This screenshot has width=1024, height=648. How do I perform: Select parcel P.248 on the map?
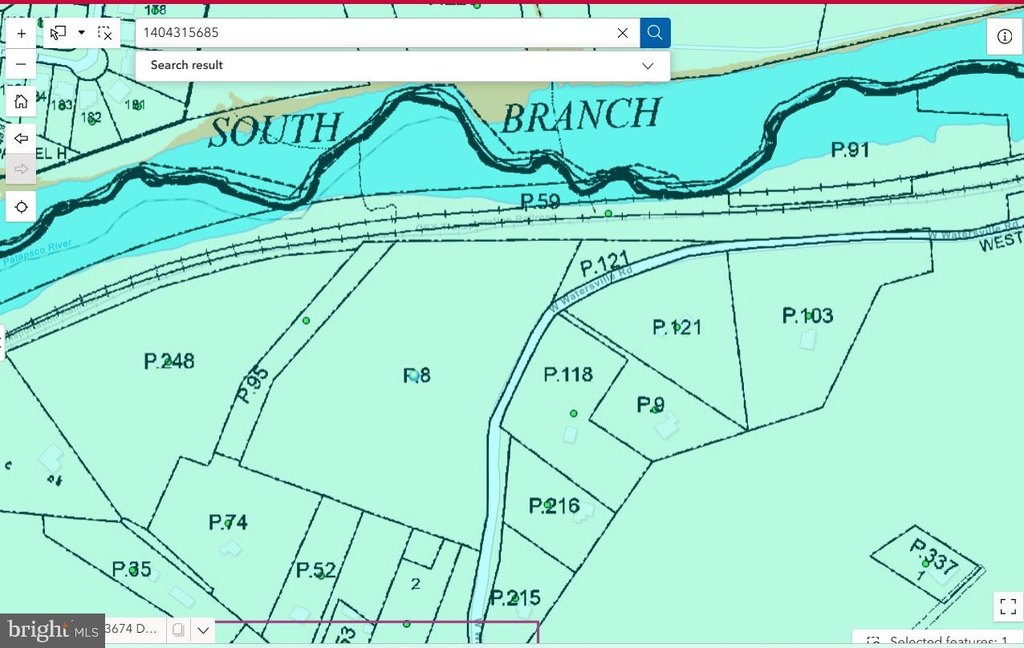point(169,361)
